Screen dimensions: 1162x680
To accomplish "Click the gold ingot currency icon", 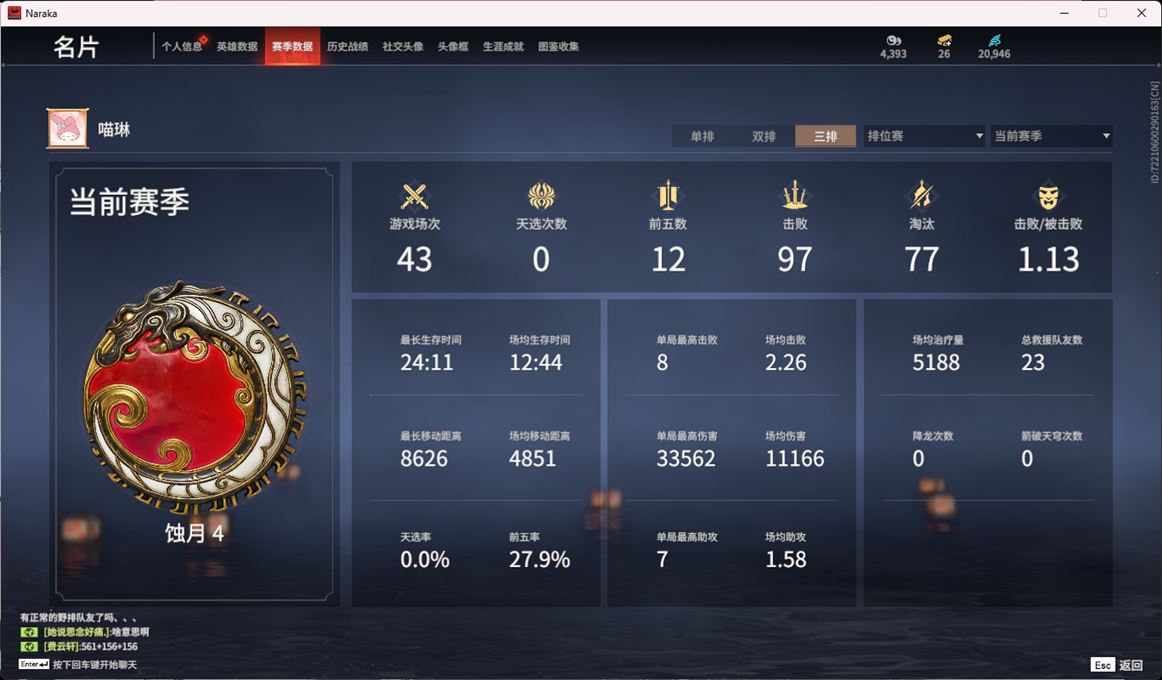I will [x=943, y=40].
